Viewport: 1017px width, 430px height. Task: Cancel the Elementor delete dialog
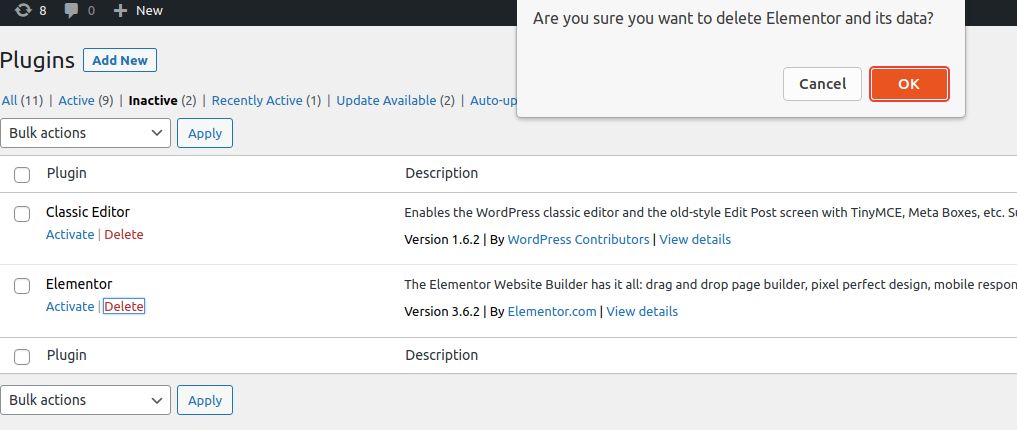(822, 84)
